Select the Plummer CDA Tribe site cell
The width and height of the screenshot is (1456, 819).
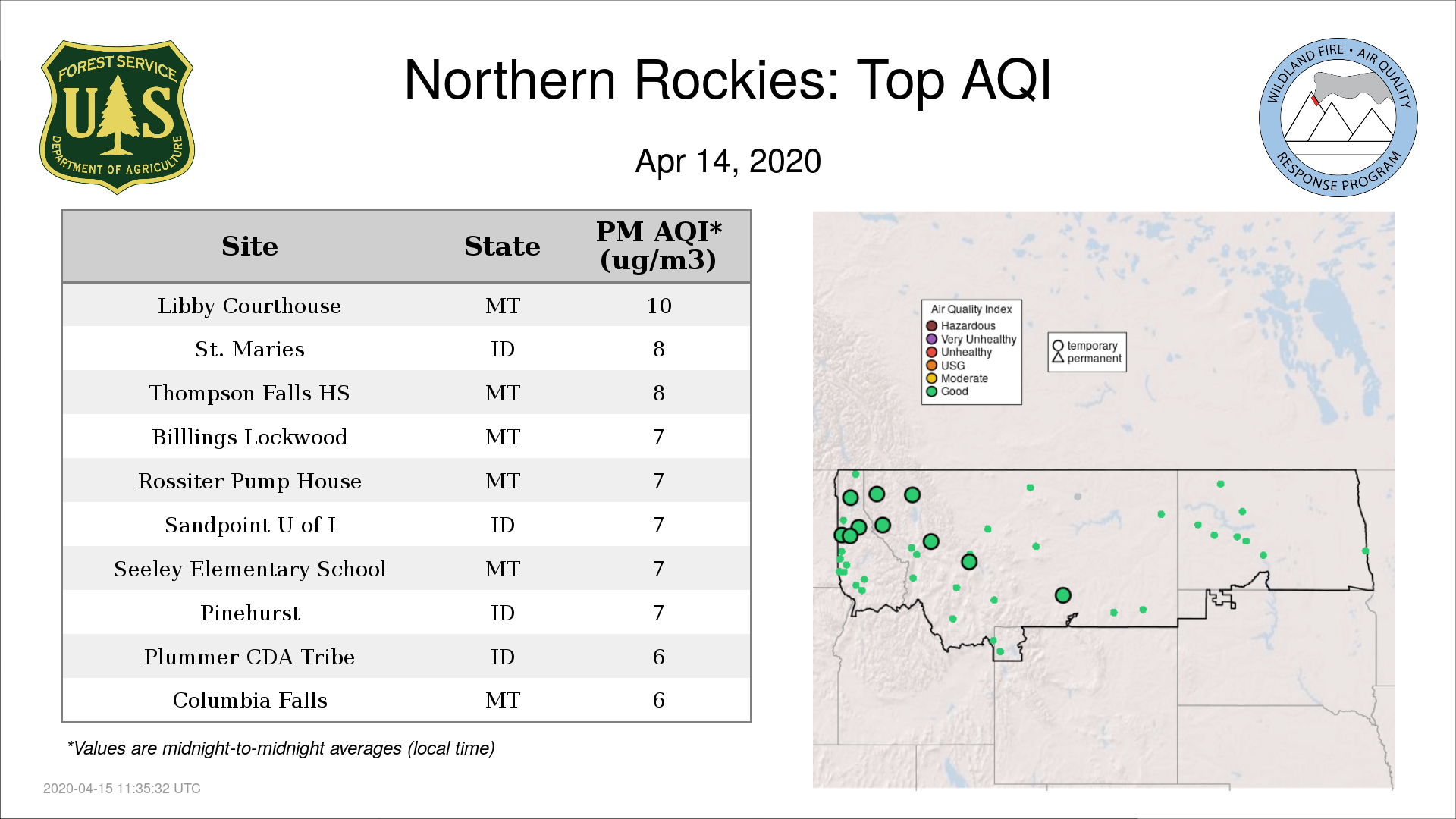point(249,657)
